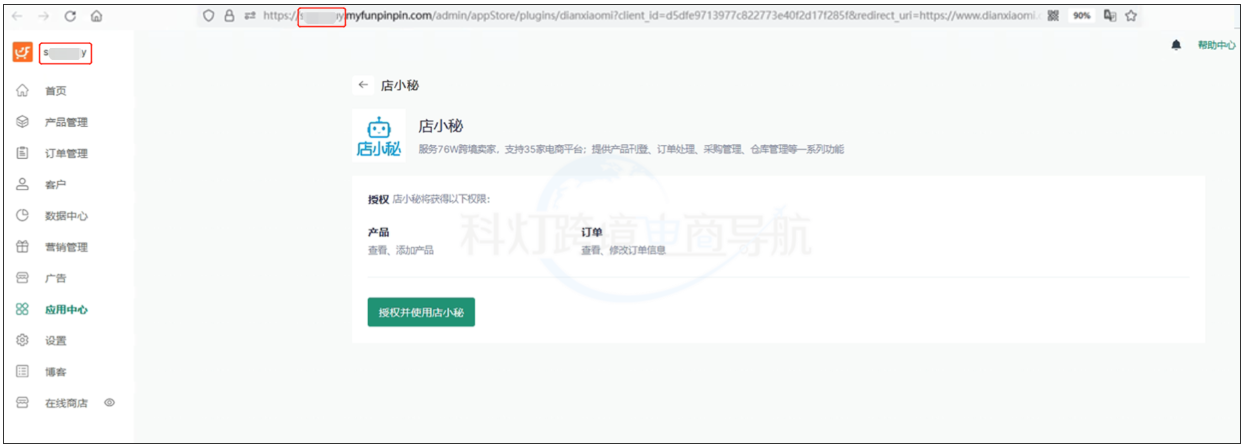Click the URL address field
Image resolution: width=1244 pixels, height=446 pixels.
pos(650,16)
